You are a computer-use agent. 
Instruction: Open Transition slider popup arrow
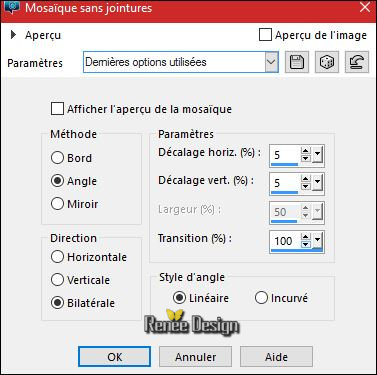(x=317, y=240)
